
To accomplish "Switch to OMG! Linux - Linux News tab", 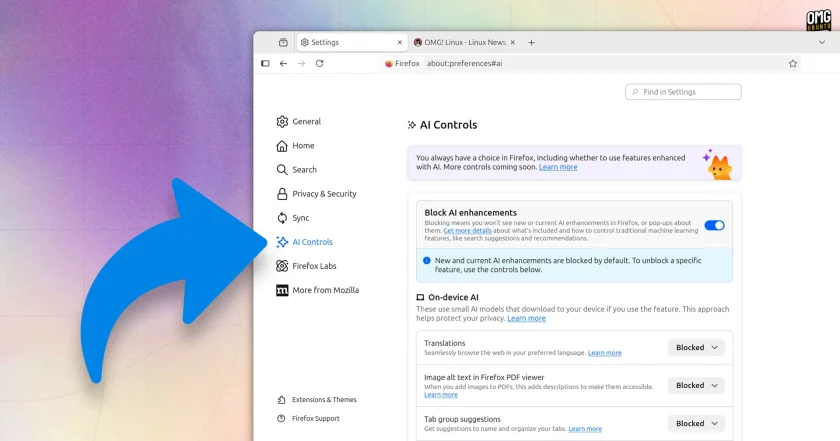I will [x=464, y=42].
